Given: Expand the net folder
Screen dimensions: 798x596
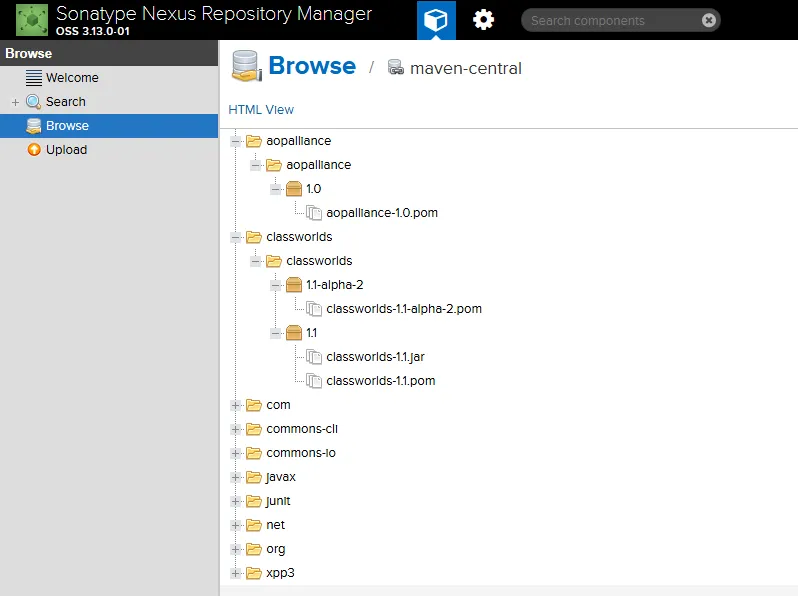Looking at the screenshot, I should click(x=236, y=525).
